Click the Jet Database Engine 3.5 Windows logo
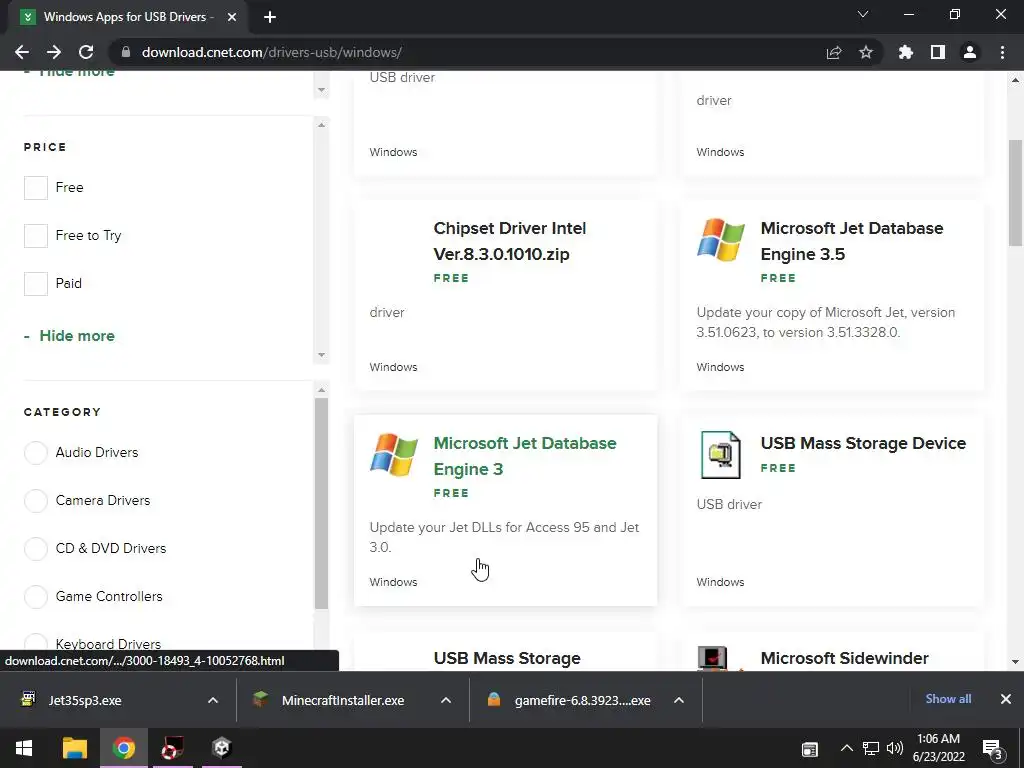This screenshot has width=1024, height=768. point(720,240)
